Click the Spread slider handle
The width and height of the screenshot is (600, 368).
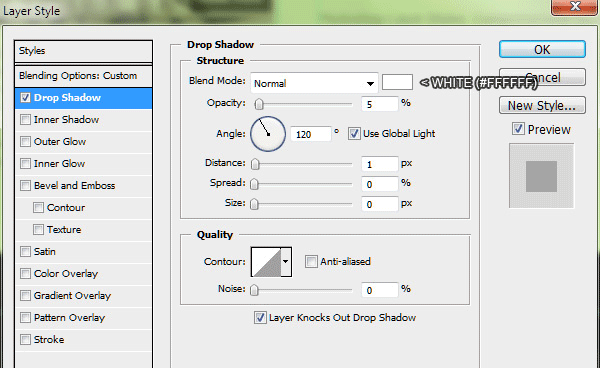coord(254,184)
